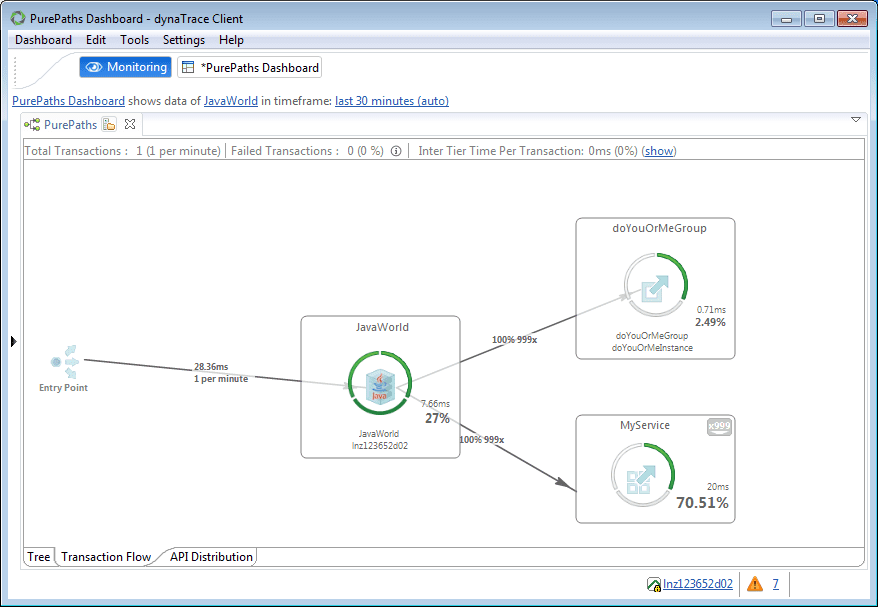Maximize the dynaTrace Client window

click(819, 19)
